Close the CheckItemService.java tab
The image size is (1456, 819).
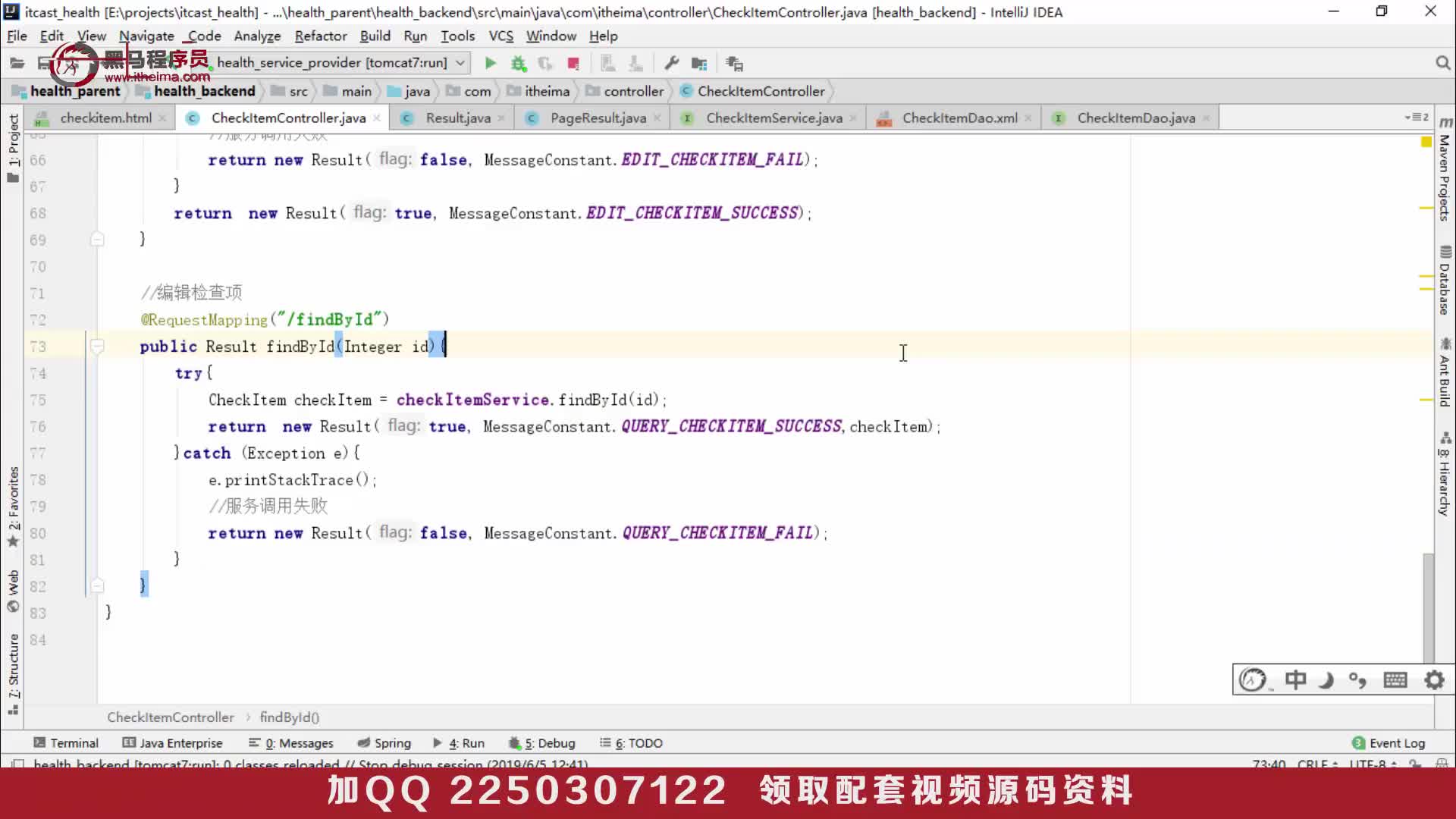tap(853, 118)
